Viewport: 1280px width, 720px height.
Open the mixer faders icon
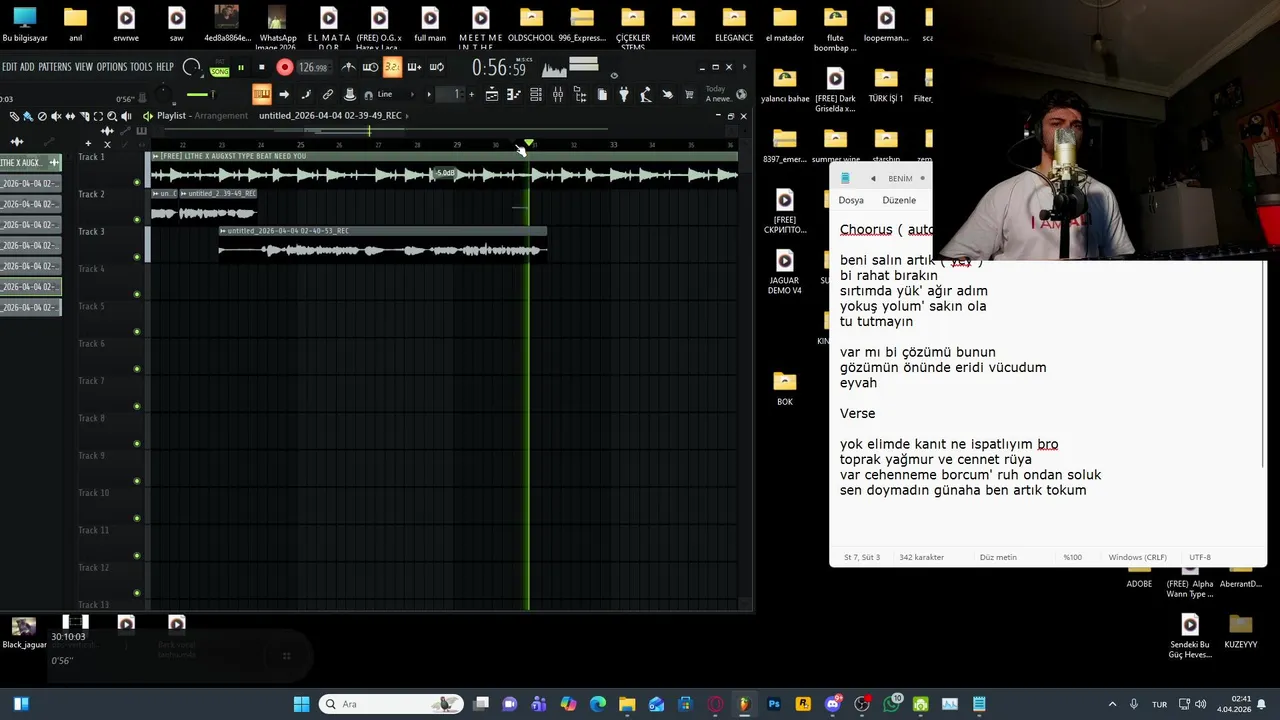pos(558,95)
